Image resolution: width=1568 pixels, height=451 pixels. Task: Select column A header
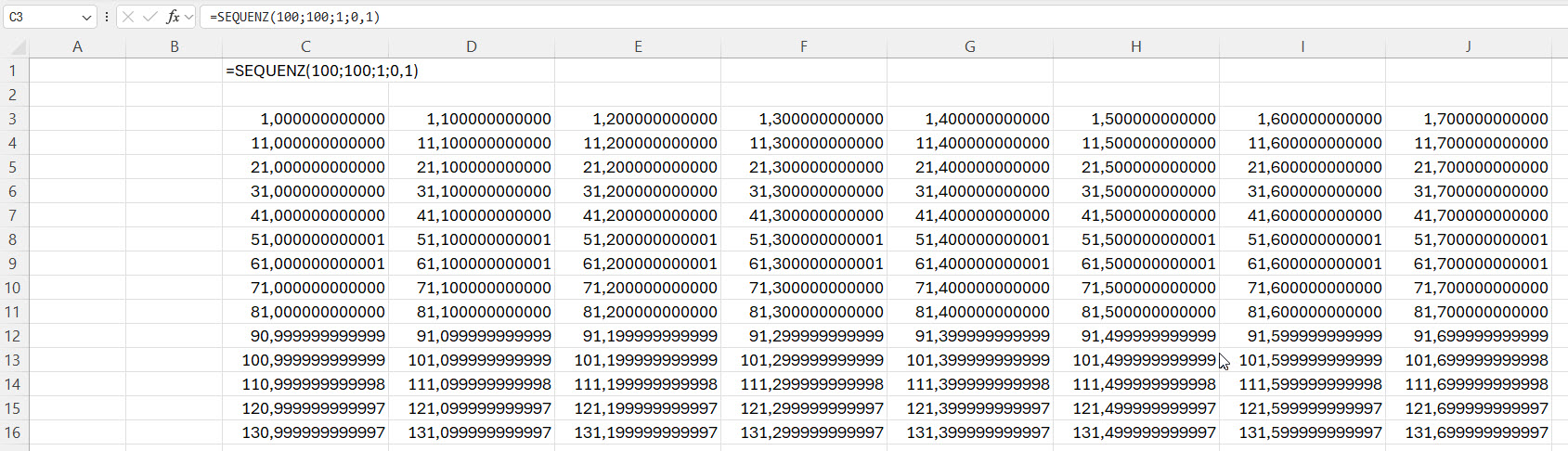click(77, 46)
